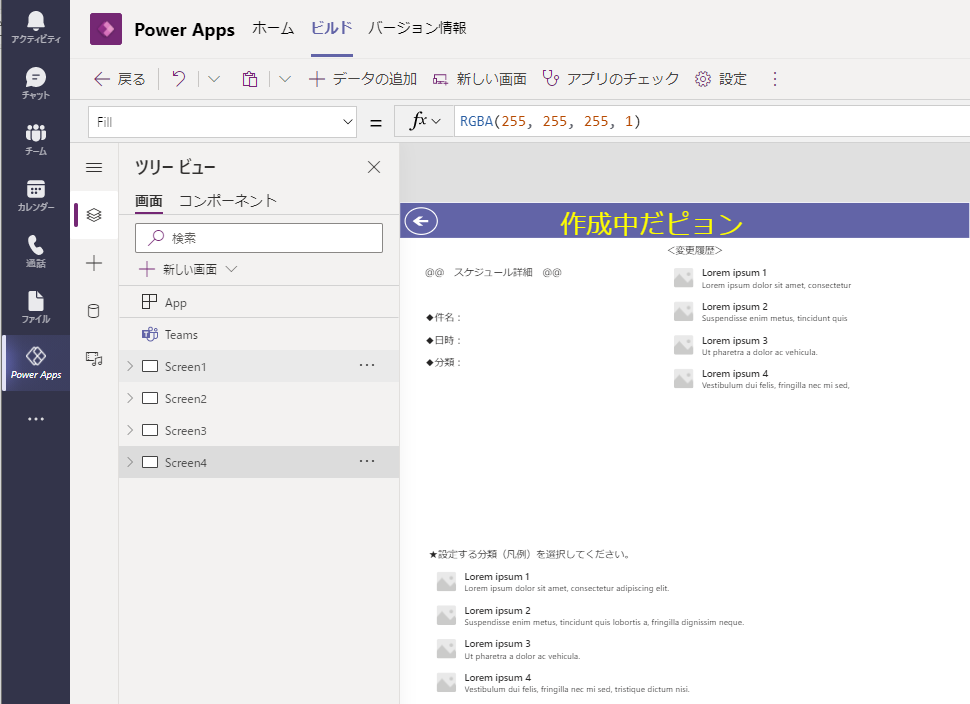Expand the Screen1 tree item
Screen dimensions: 970x704
coord(130,366)
